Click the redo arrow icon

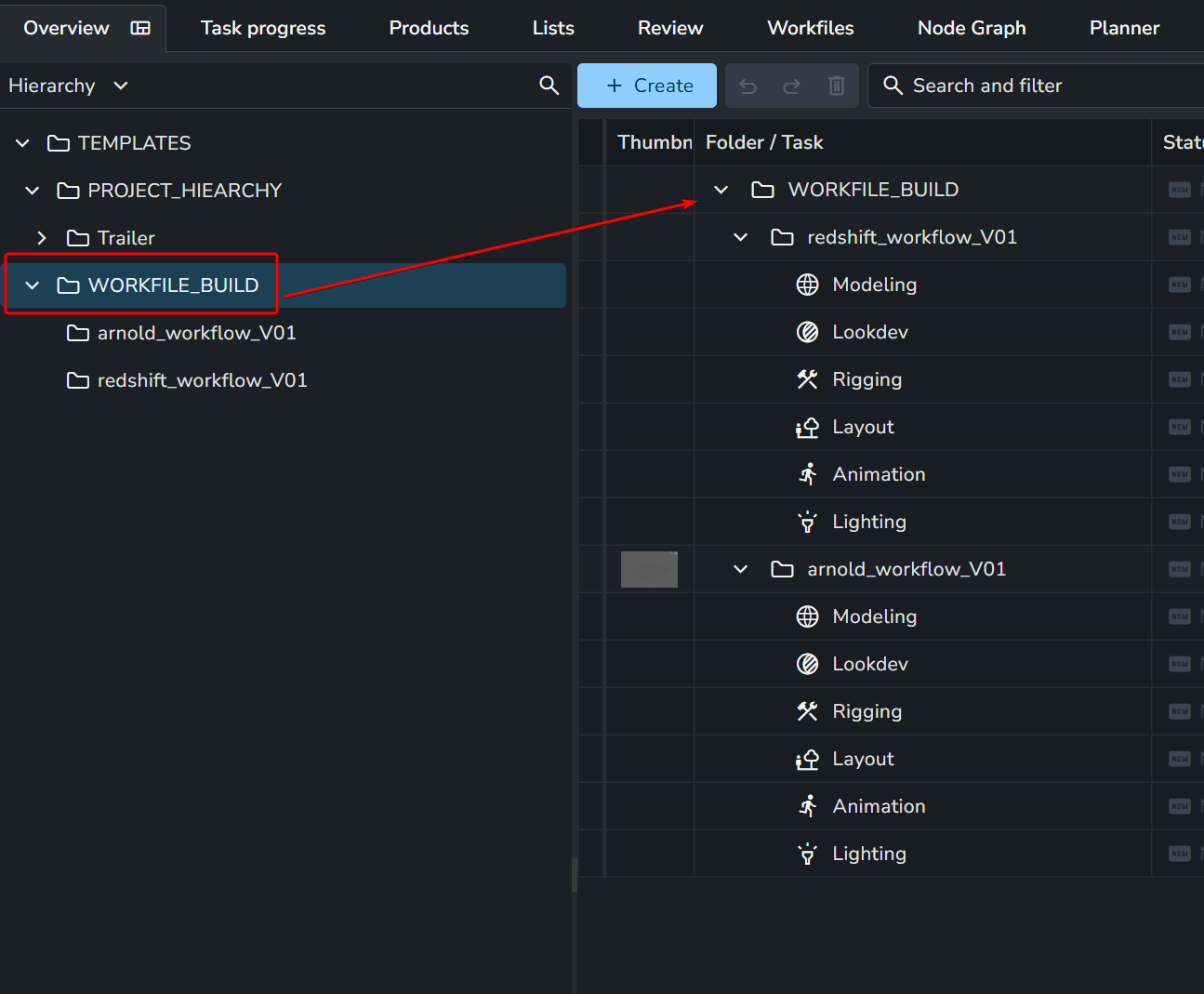(791, 86)
